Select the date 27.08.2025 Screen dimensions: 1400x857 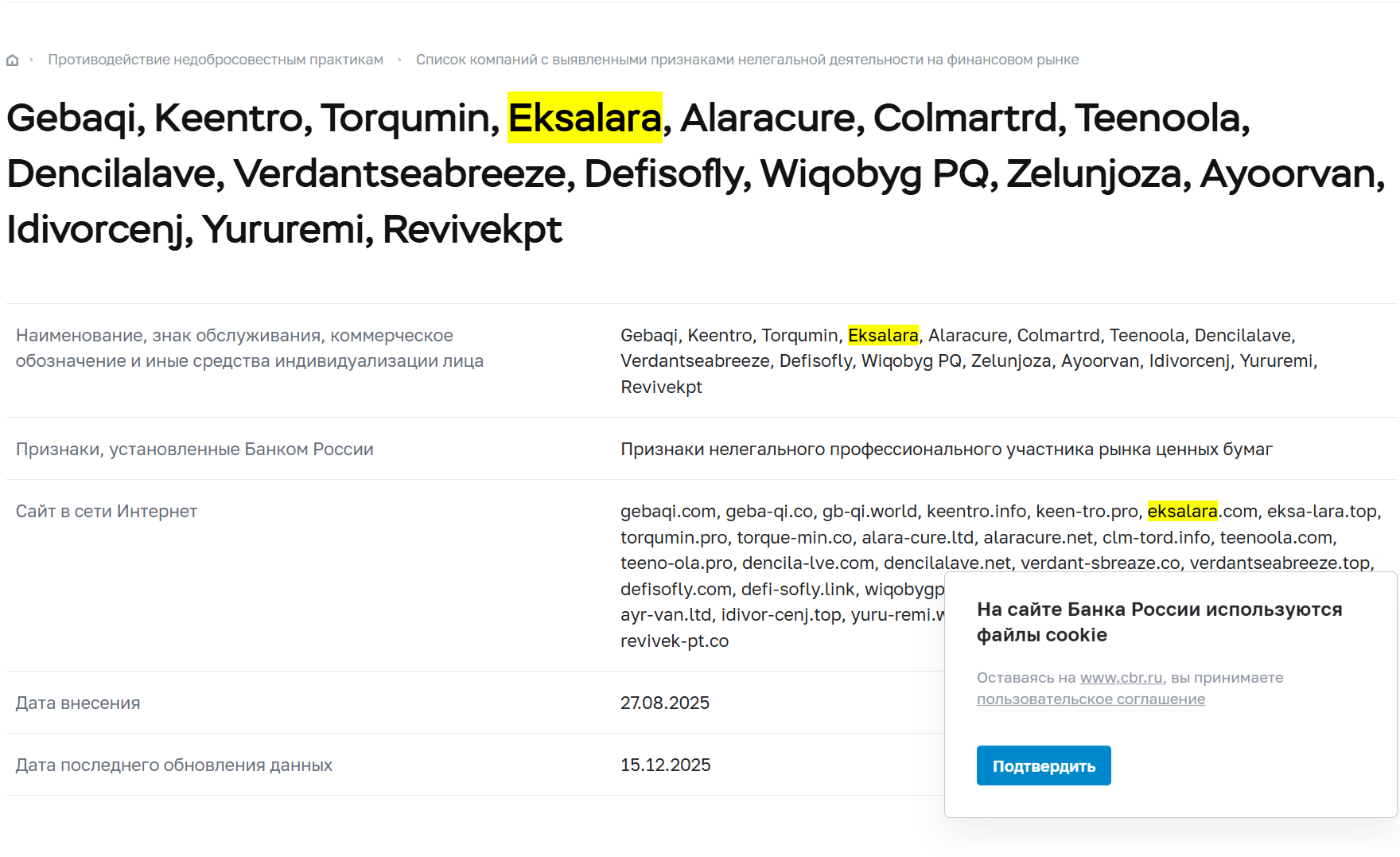tap(665, 703)
